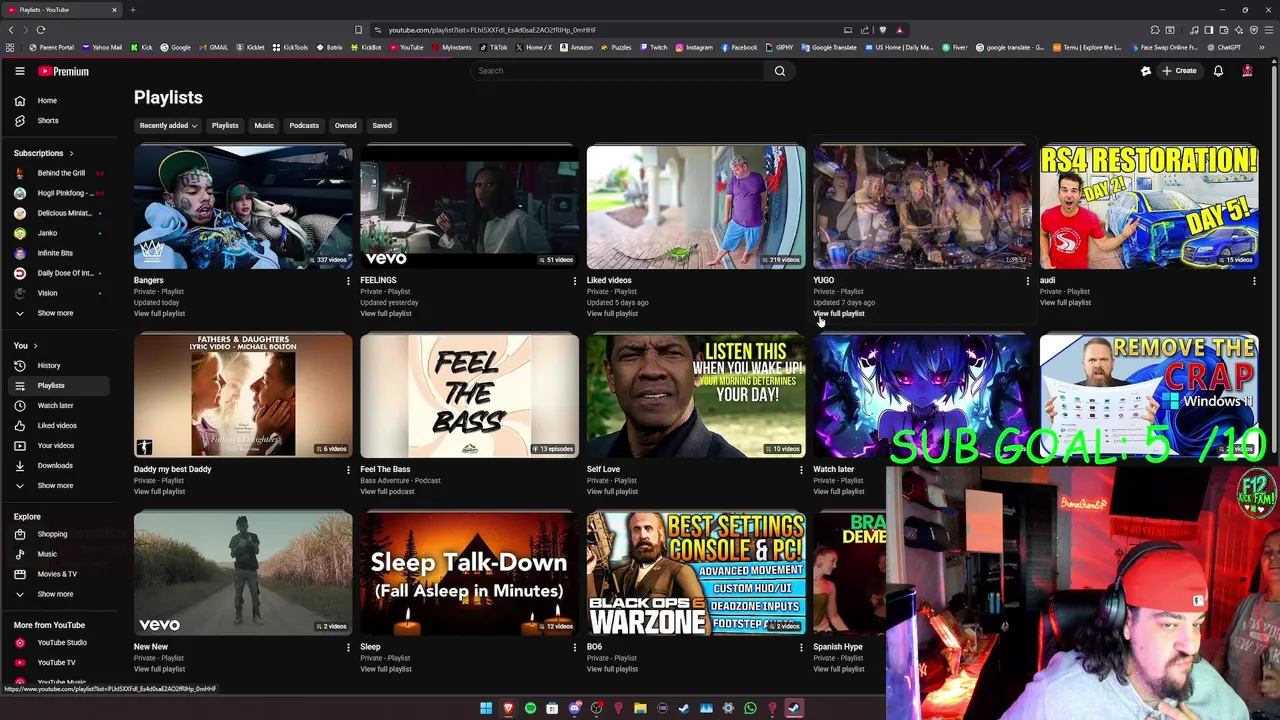The image size is (1280, 720).
Task: Open the RS4 Restoration audi thumbnail
Action: [1149, 207]
